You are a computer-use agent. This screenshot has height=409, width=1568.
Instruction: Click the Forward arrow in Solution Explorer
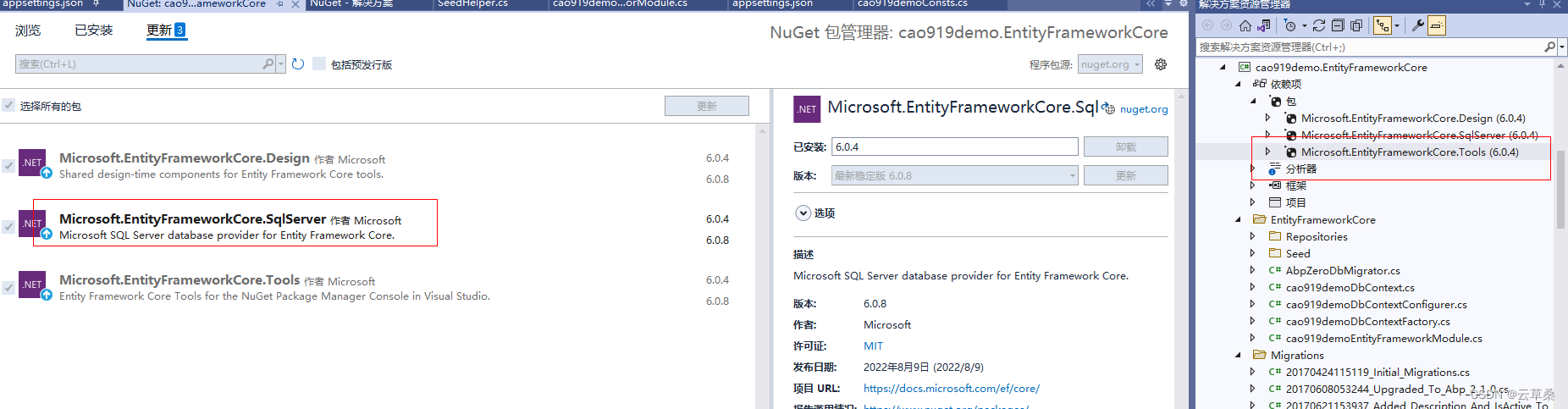1226,25
